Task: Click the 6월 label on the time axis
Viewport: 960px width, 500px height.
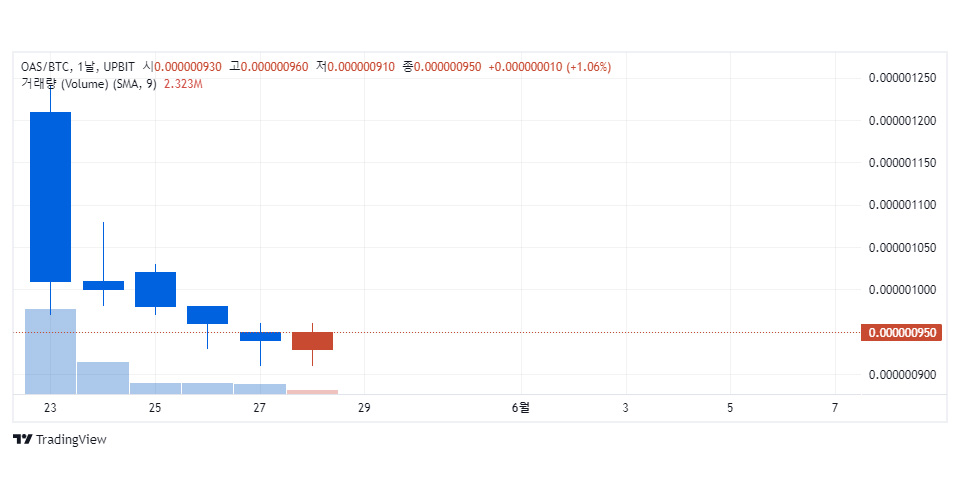Action: coord(520,408)
